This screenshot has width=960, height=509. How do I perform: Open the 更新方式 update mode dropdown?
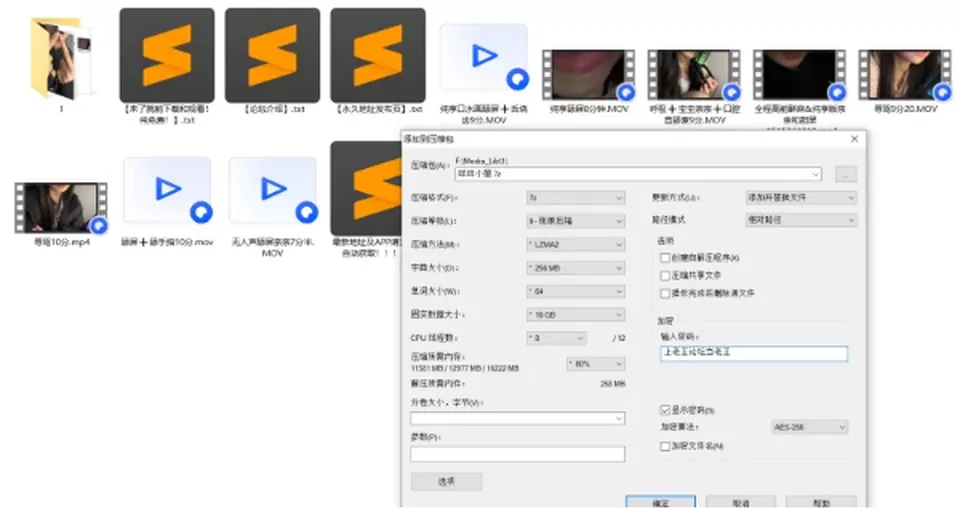(800, 198)
